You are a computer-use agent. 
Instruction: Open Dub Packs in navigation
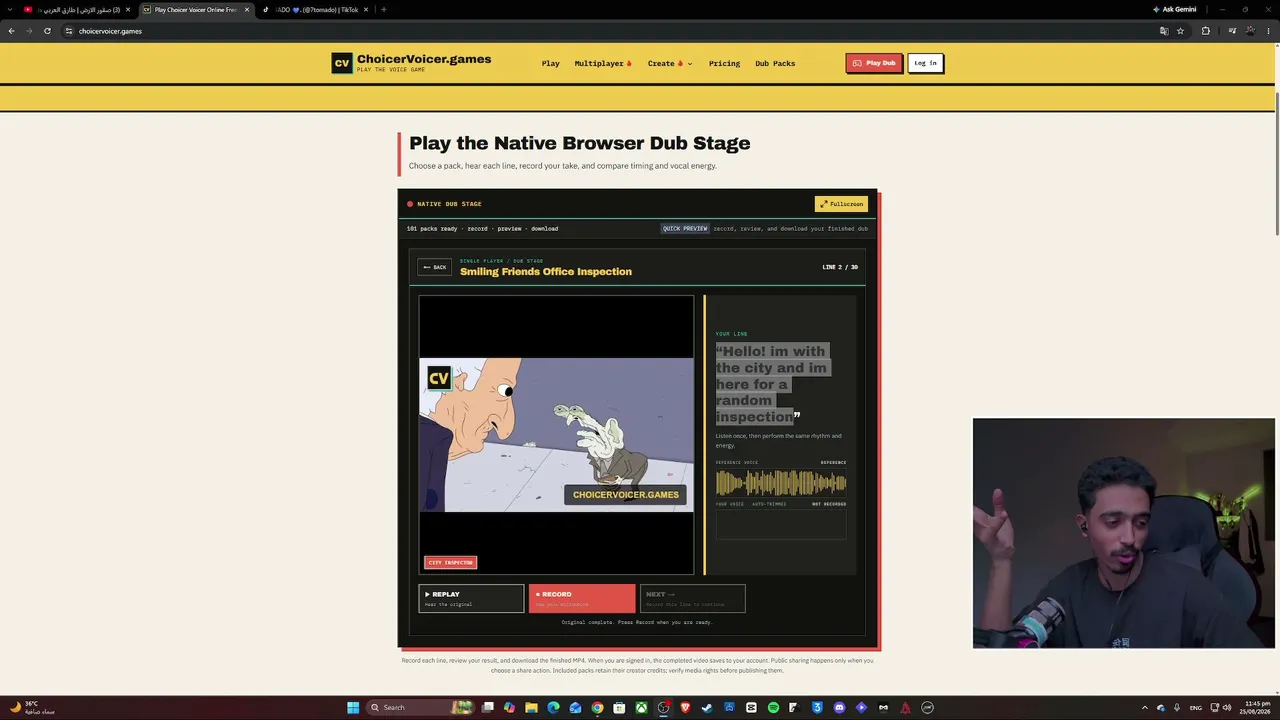[775, 63]
